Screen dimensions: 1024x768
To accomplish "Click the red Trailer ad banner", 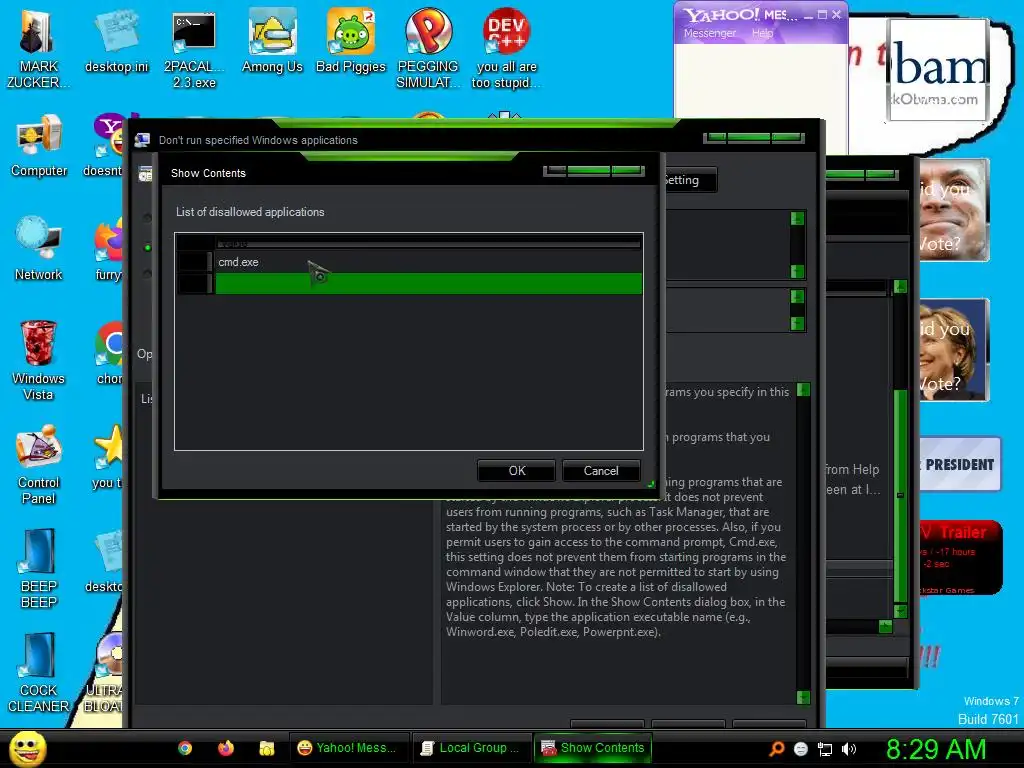I will (959, 557).
